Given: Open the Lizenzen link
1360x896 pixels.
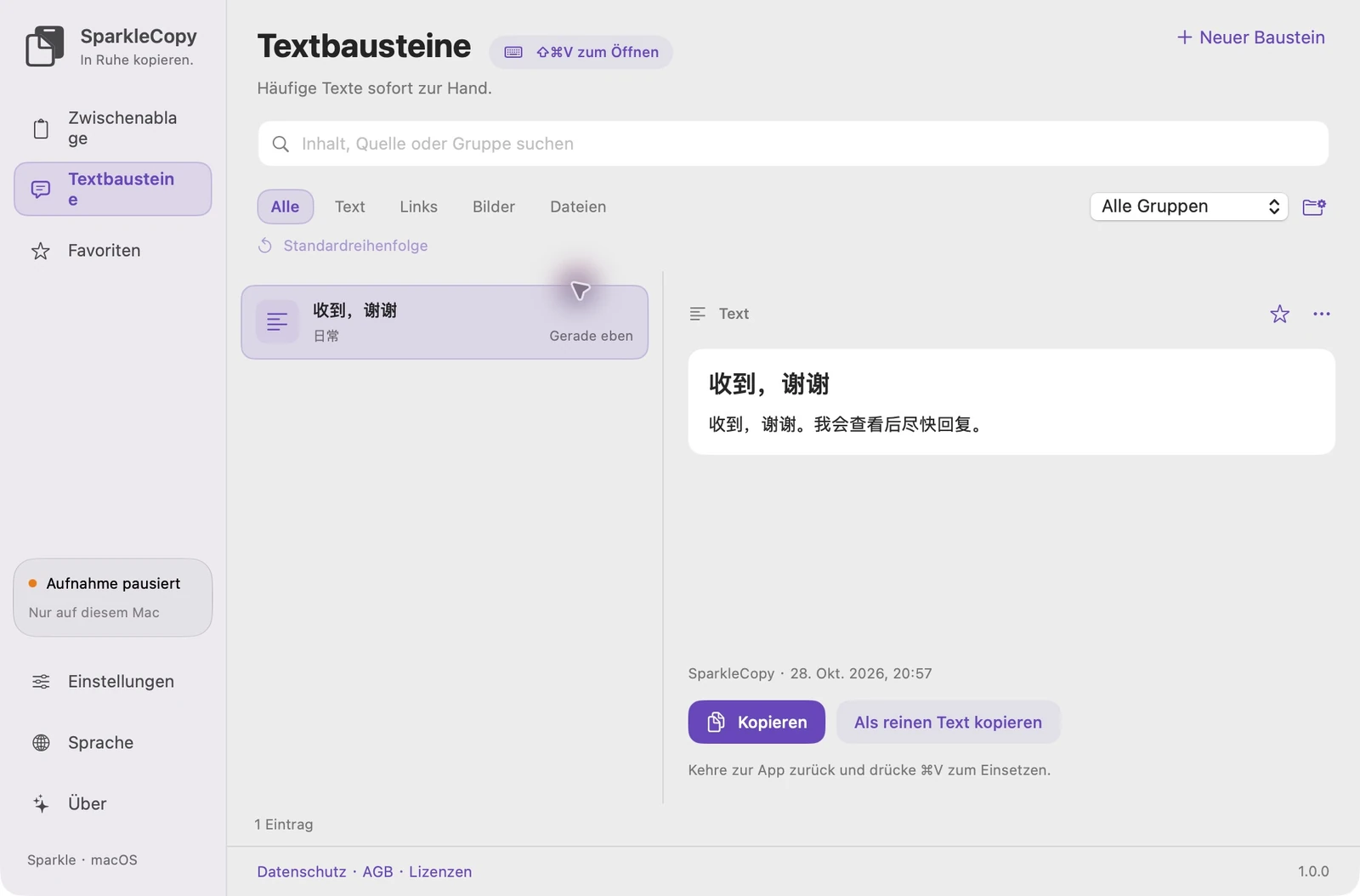Looking at the screenshot, I should 440,872.
